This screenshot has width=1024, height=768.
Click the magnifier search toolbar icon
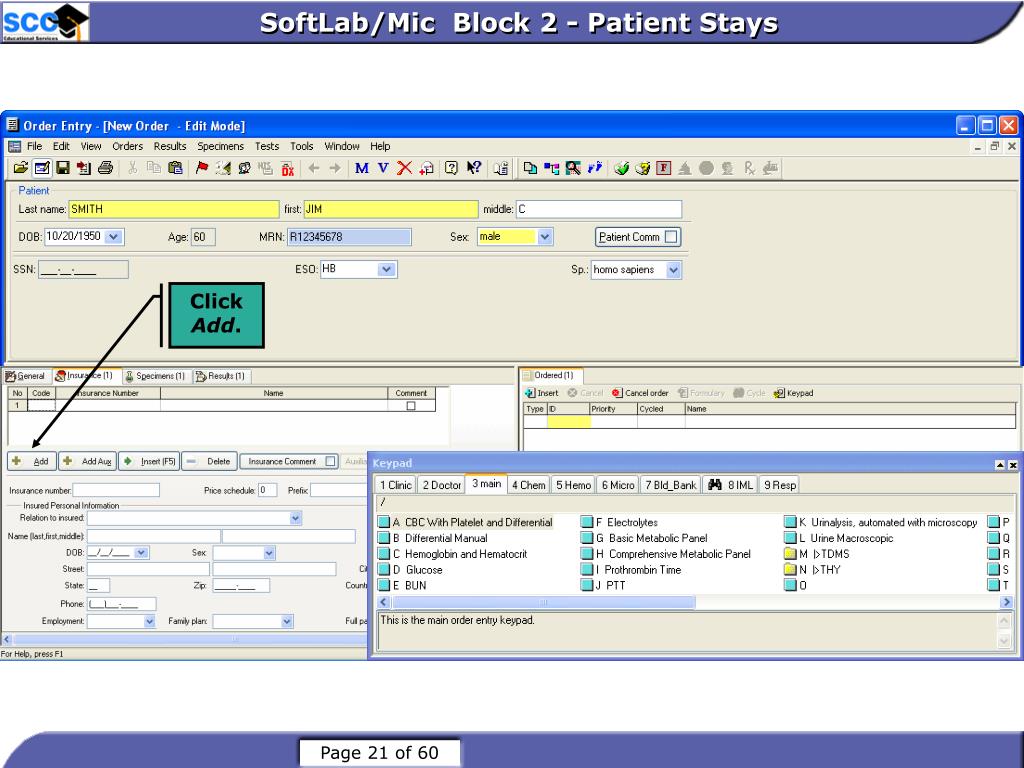pyautogui.click(x=573, y=168)
